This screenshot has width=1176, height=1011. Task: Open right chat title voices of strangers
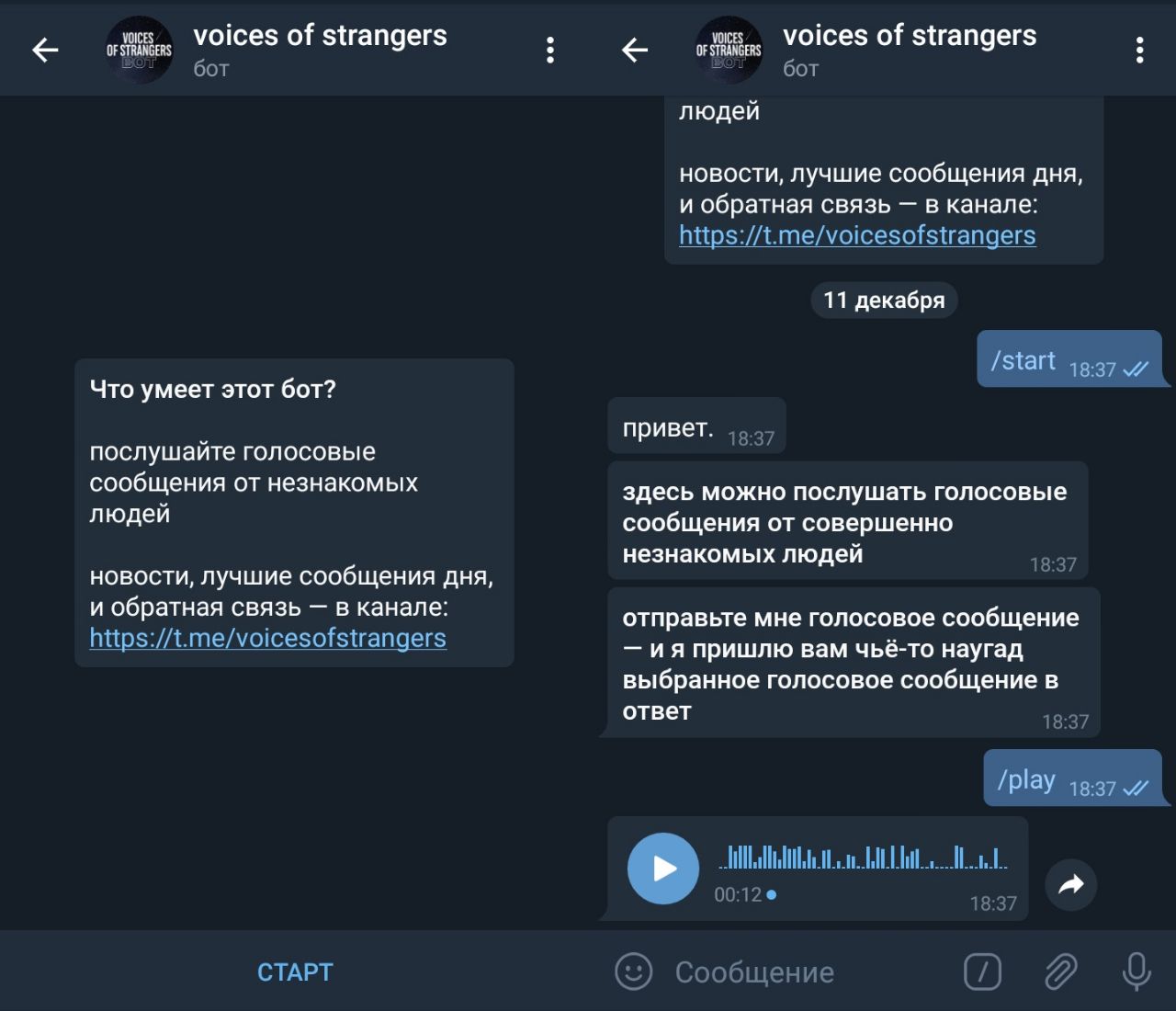(910, 36)
